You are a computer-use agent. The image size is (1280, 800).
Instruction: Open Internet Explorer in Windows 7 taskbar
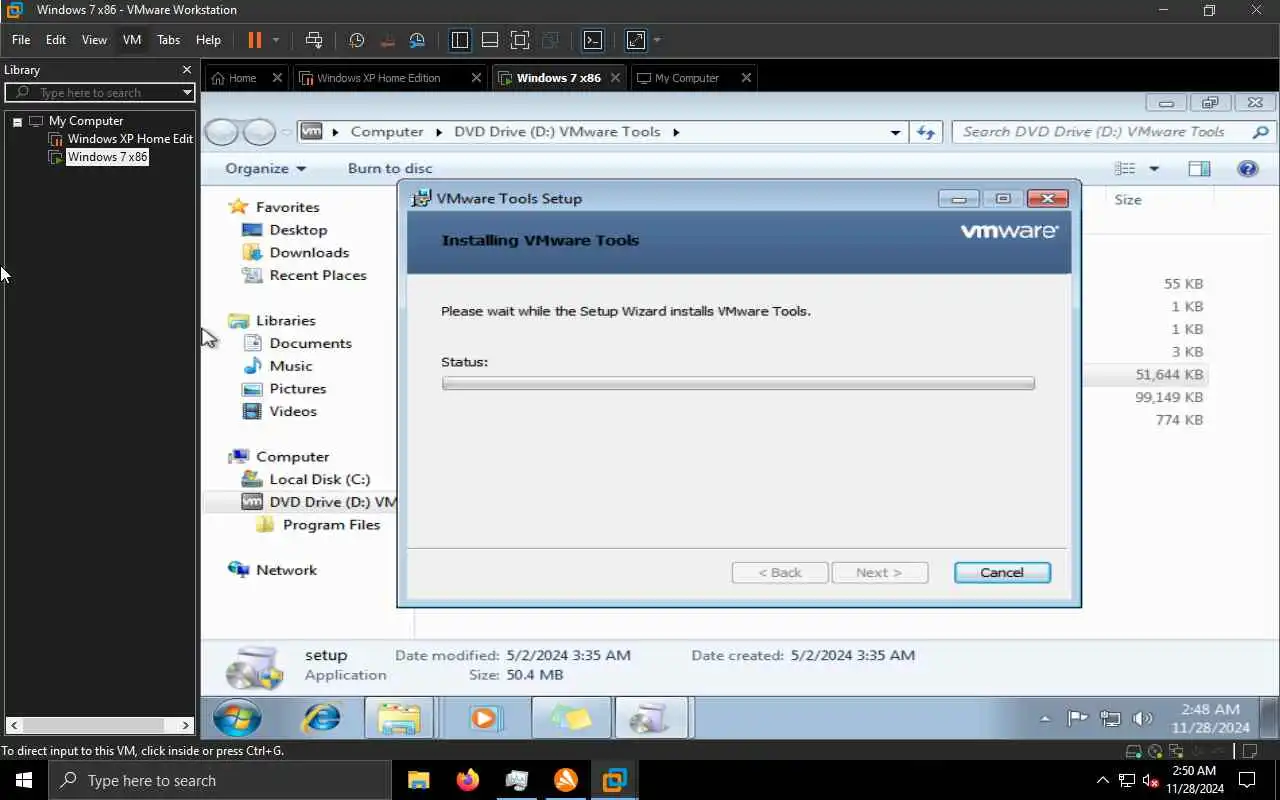tap(322, 718)
